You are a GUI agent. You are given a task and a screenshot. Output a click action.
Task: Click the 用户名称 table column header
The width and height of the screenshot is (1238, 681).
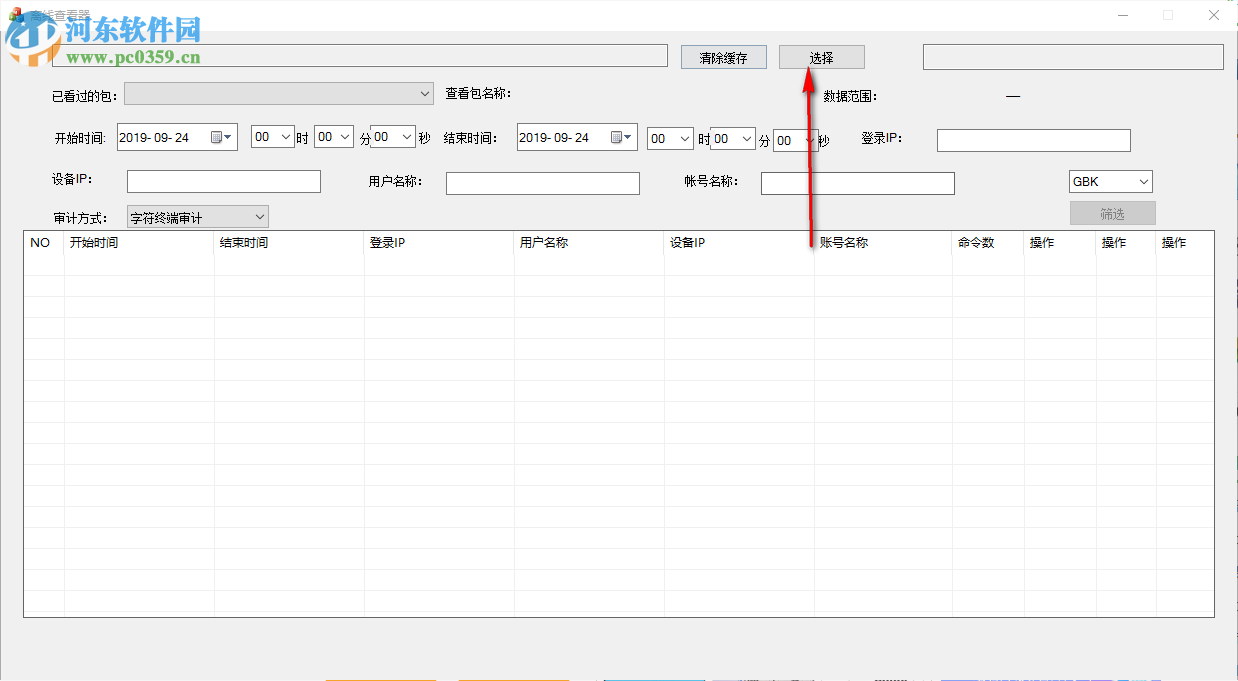click(590, 243)
